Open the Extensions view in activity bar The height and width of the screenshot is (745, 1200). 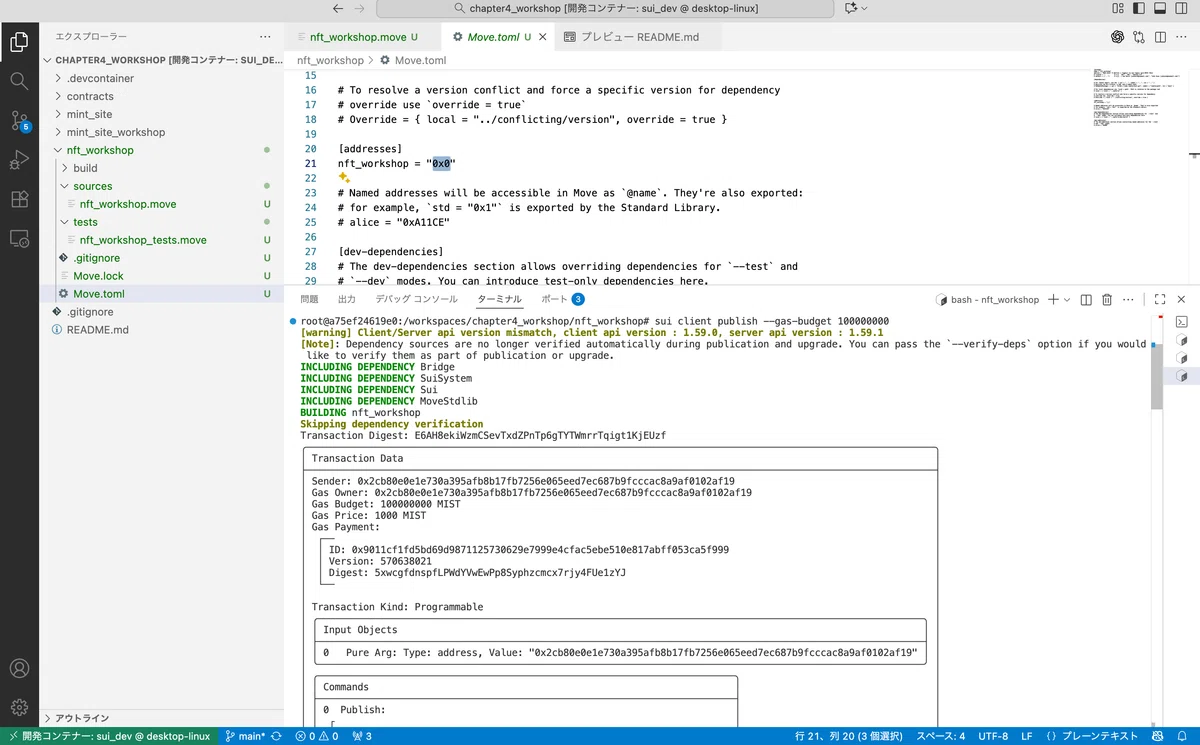(x=19, y=199)
